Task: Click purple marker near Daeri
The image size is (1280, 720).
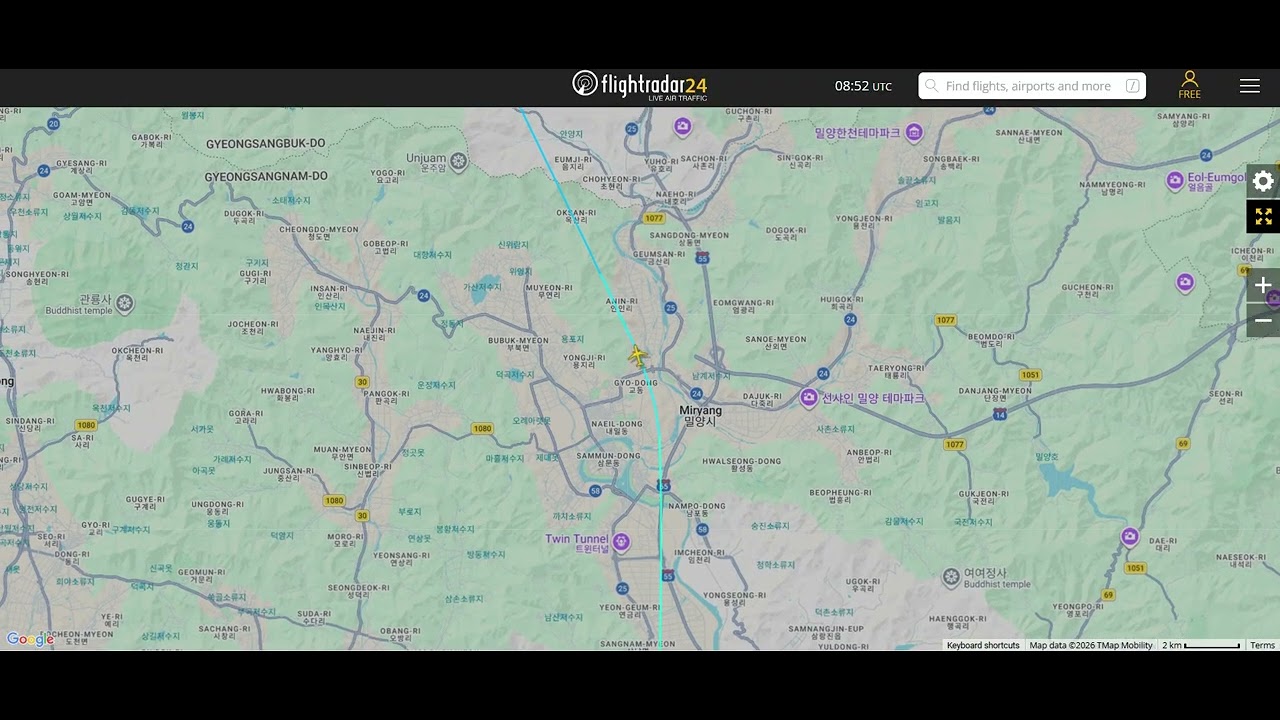Action: pyautogui.click(x=1129, y=537)
